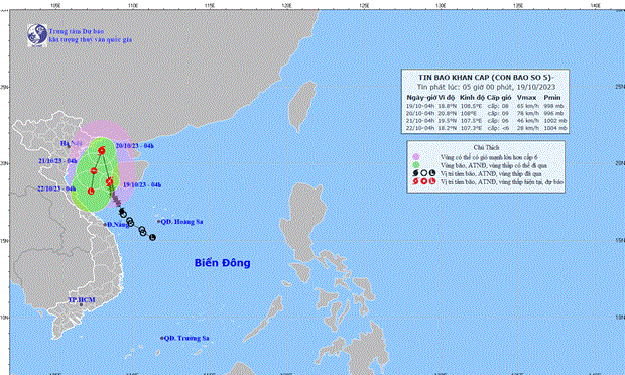Click the red storm icon at 20/10/23 - 04h
Viewport: 625px width, 375px height.
[102, 150]
